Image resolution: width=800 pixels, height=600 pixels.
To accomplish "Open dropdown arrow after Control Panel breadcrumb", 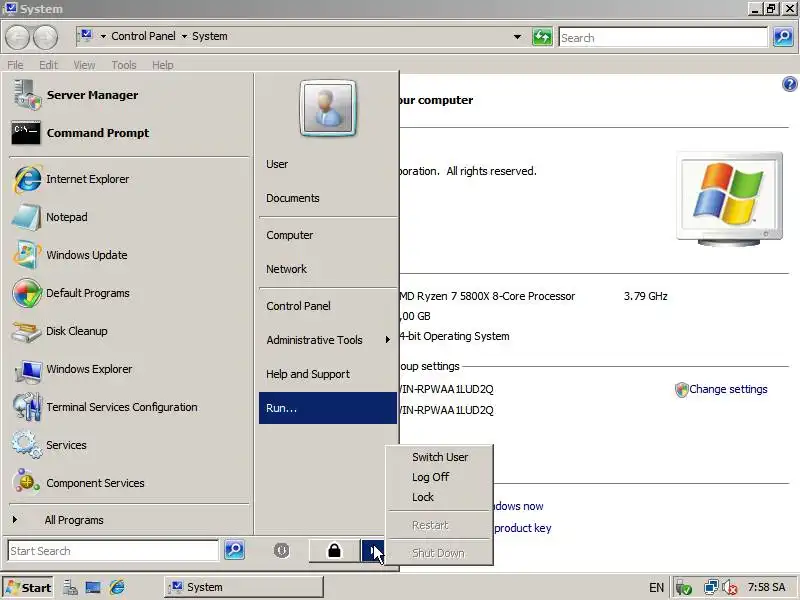I will click(x=184, y=36).
